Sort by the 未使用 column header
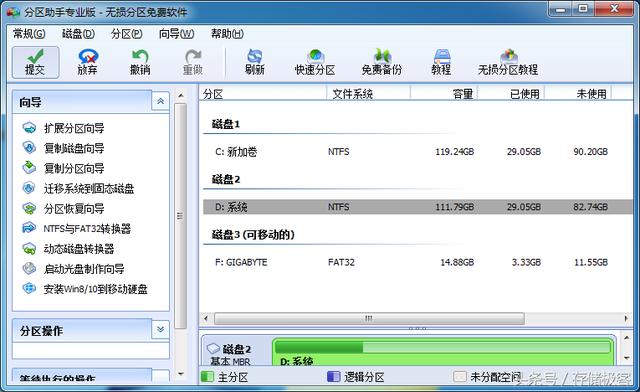This screenshot has height=392, width=640. tap(578, 94)
